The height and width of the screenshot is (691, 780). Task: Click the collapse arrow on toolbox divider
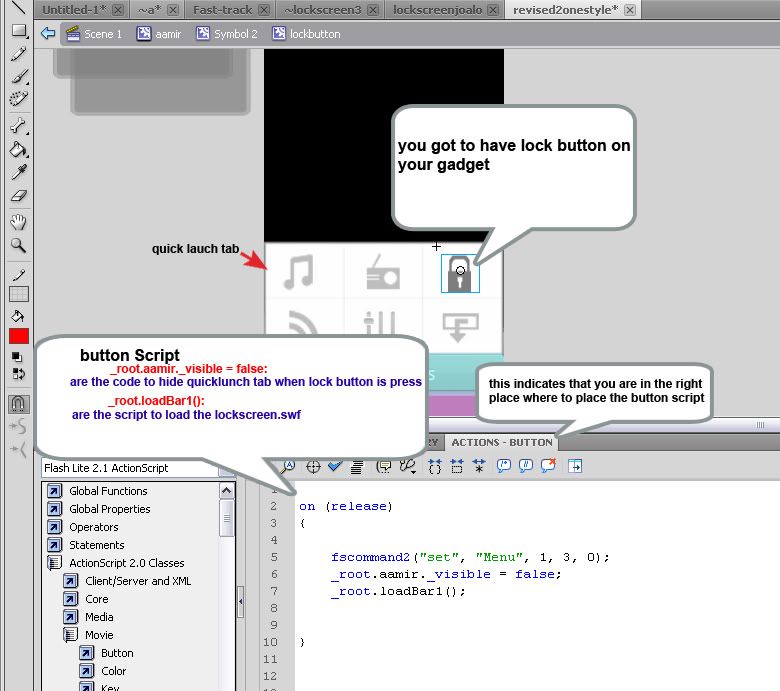click(241, 601)
